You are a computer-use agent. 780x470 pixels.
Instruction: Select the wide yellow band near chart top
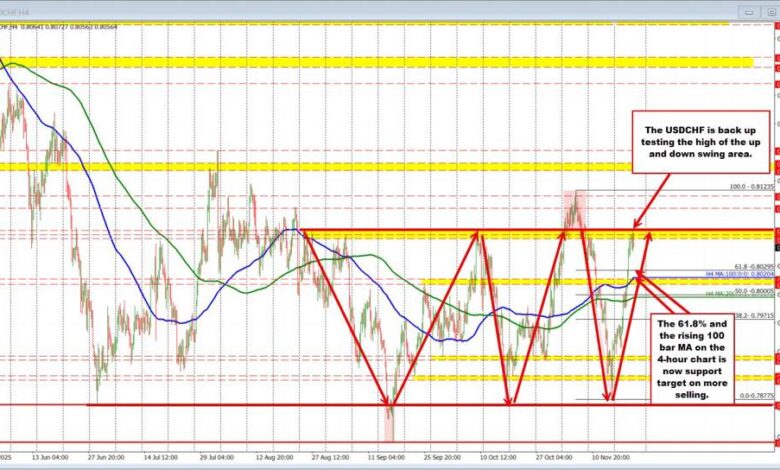coord(380,63)
